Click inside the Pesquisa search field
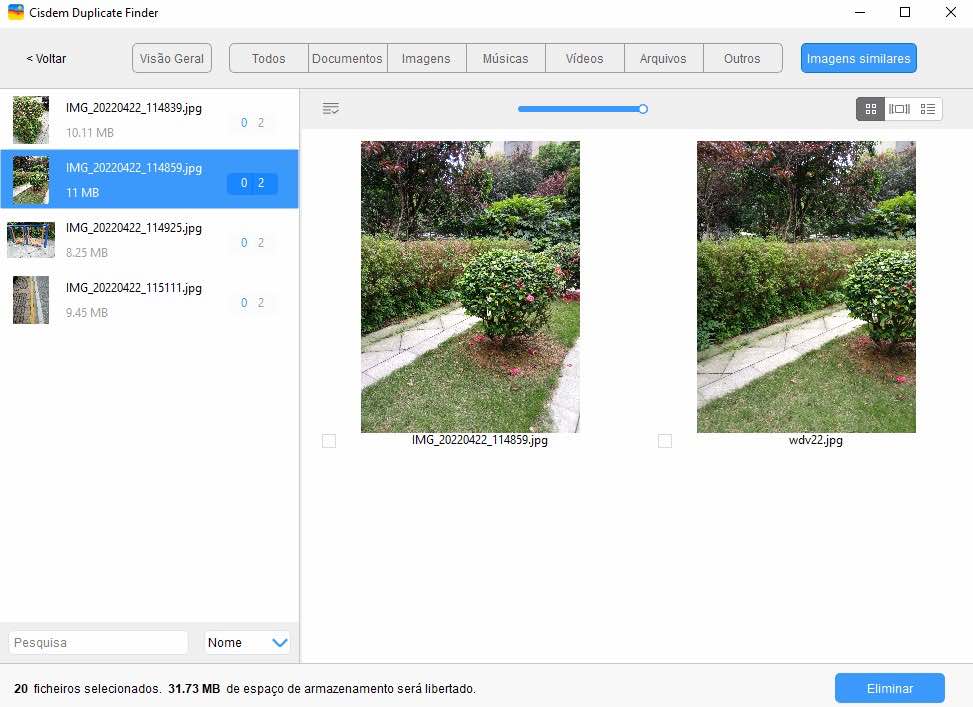The image size is (973, 707). (x=97, y=643)
